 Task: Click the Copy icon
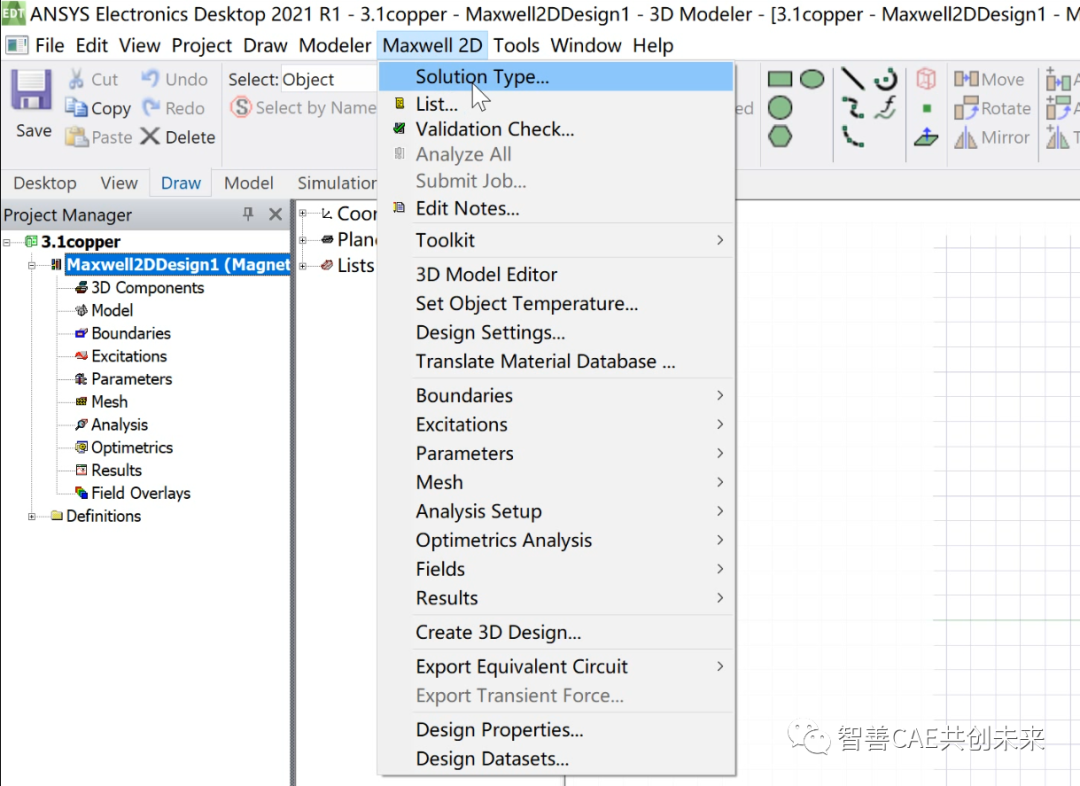[x=76, y=107]
